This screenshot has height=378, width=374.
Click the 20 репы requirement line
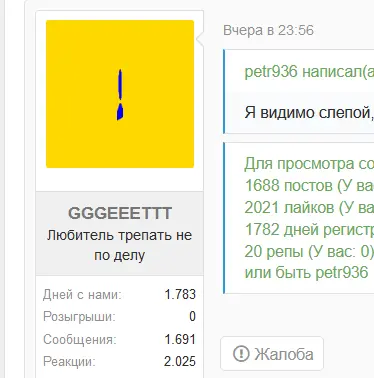click(309, 251)
